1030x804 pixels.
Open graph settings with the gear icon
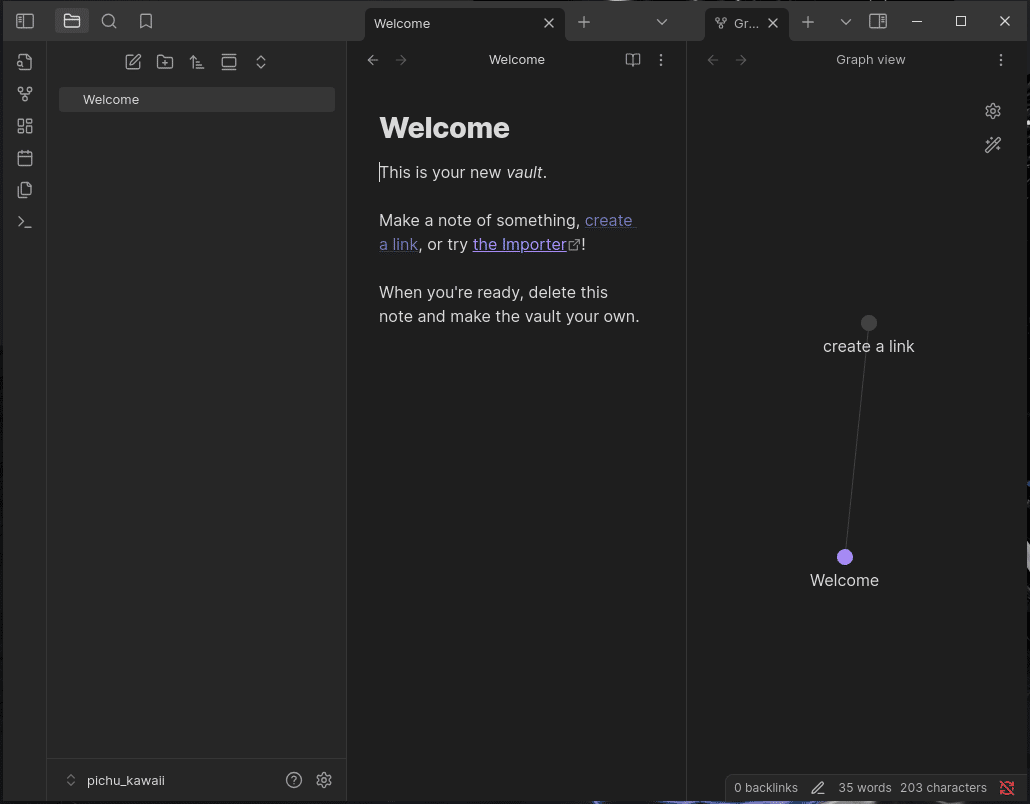(x=992, y=110)
